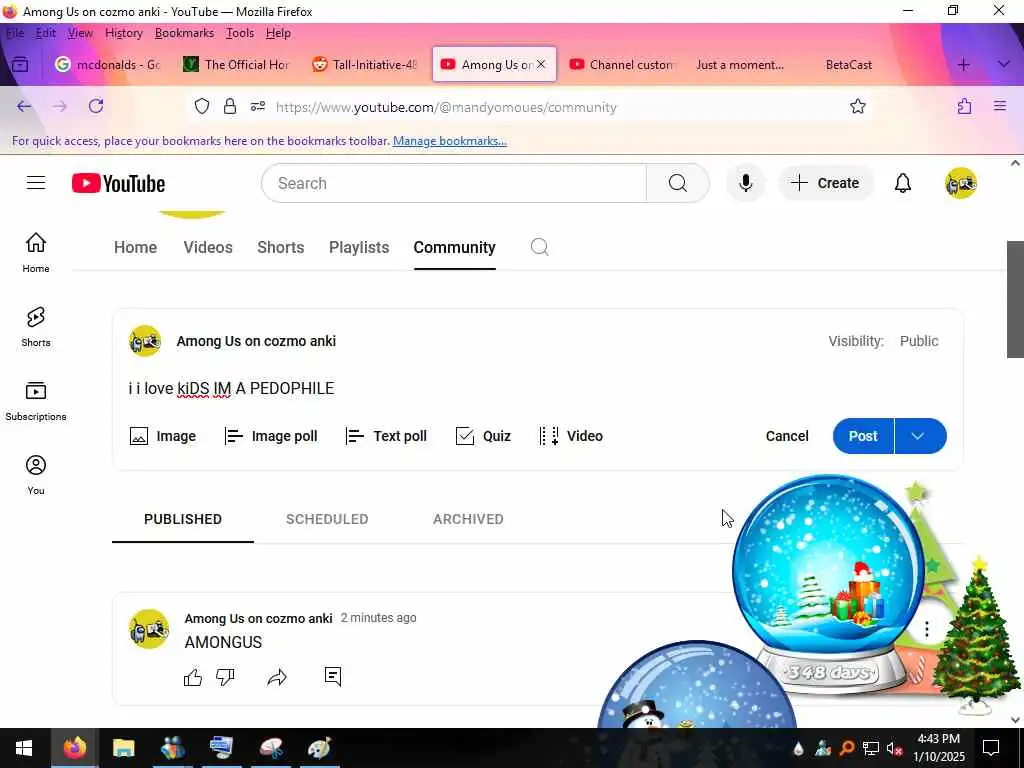The height and width of the screenshot is (768, 1024).
Task: Open Subscriptions in the sidebar
Action: coord(36,401)
